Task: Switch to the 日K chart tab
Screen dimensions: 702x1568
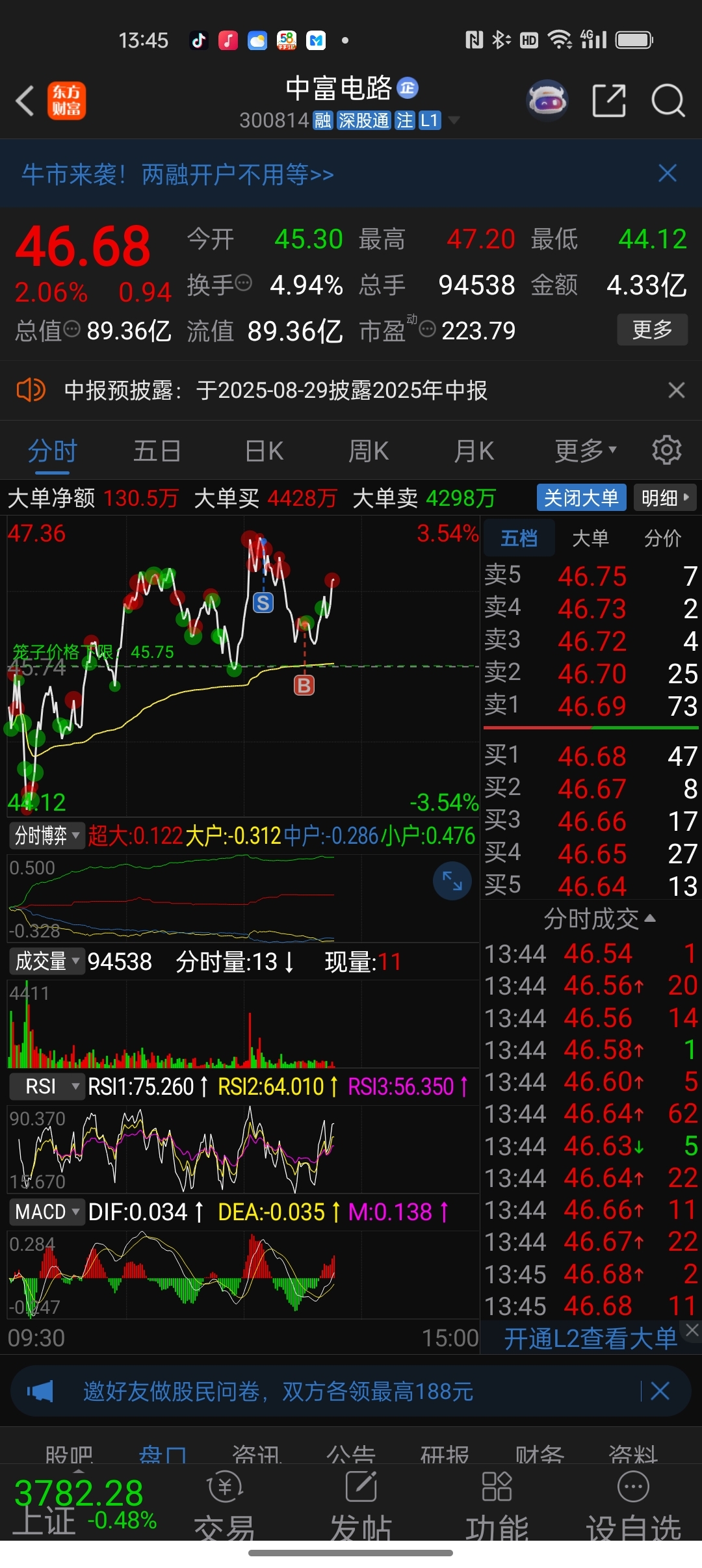Action: pyautogui.click(x=264, y=450)
